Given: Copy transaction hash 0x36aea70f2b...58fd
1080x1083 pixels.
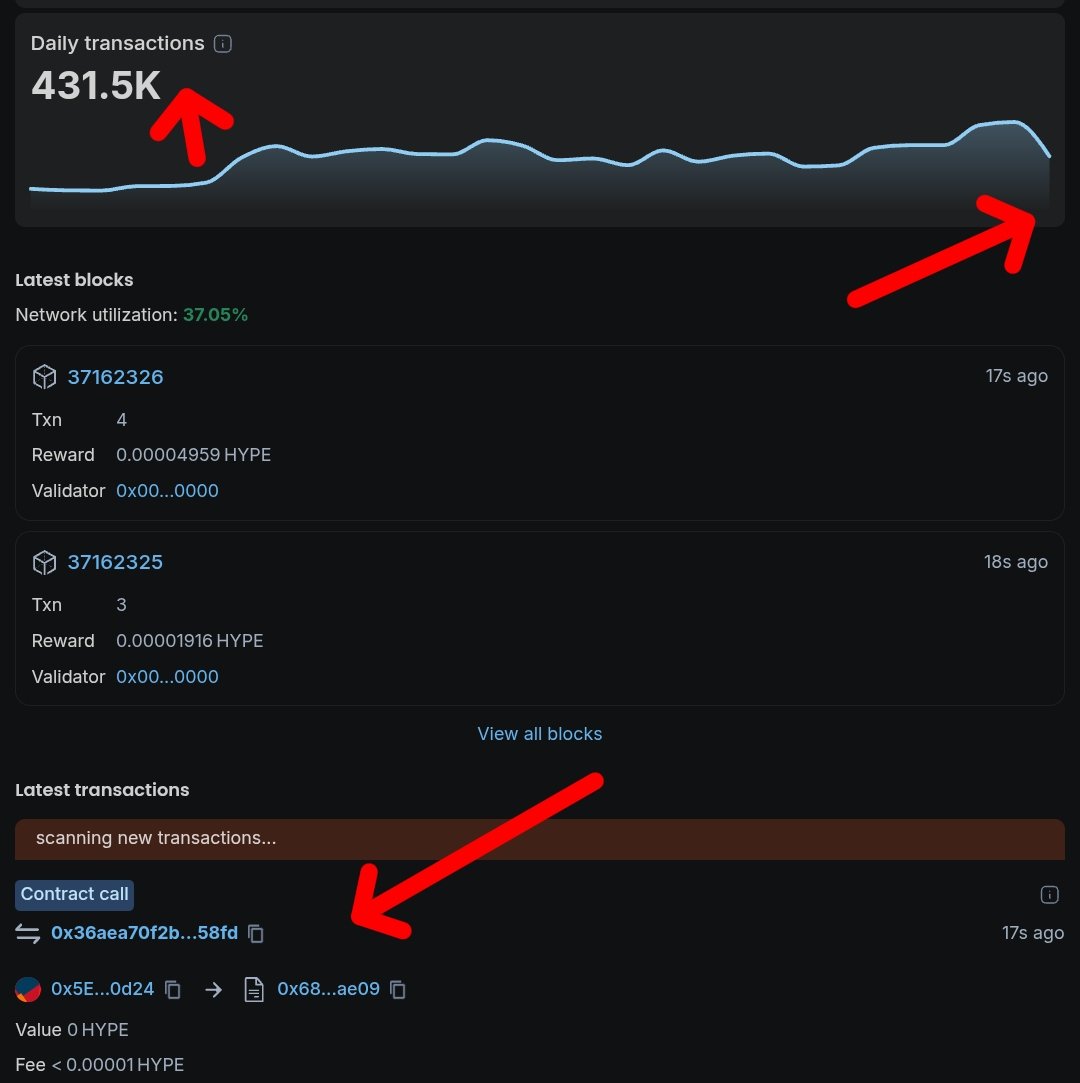Looking at the screenshot, I should point(256,934).
